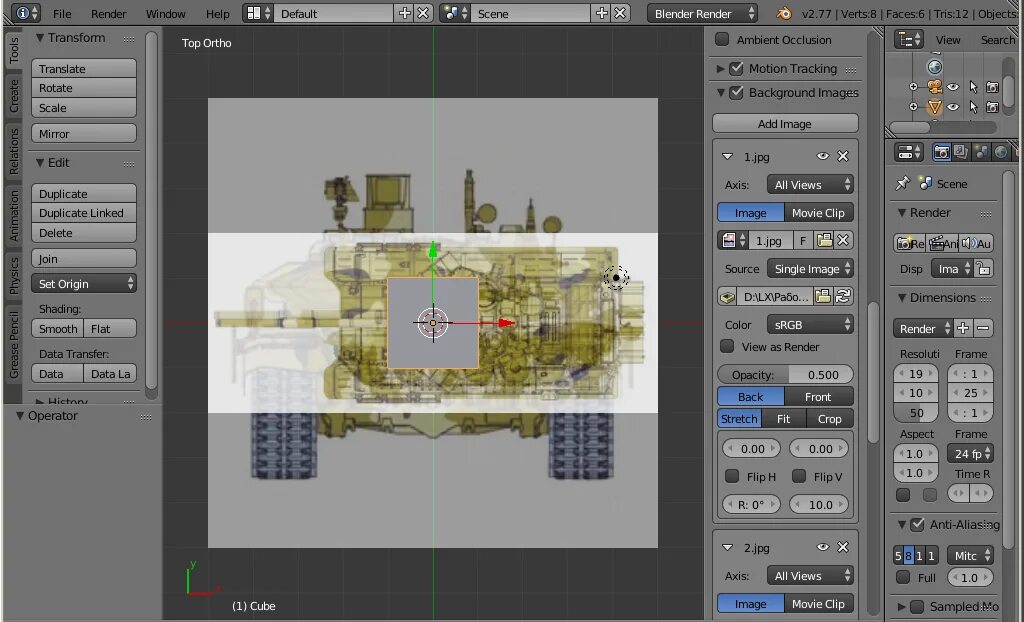The height and width of the screenshot is (622, 1024).
Task: Switch to Render Layers properties tab icon
Action: tap(961, 152)
